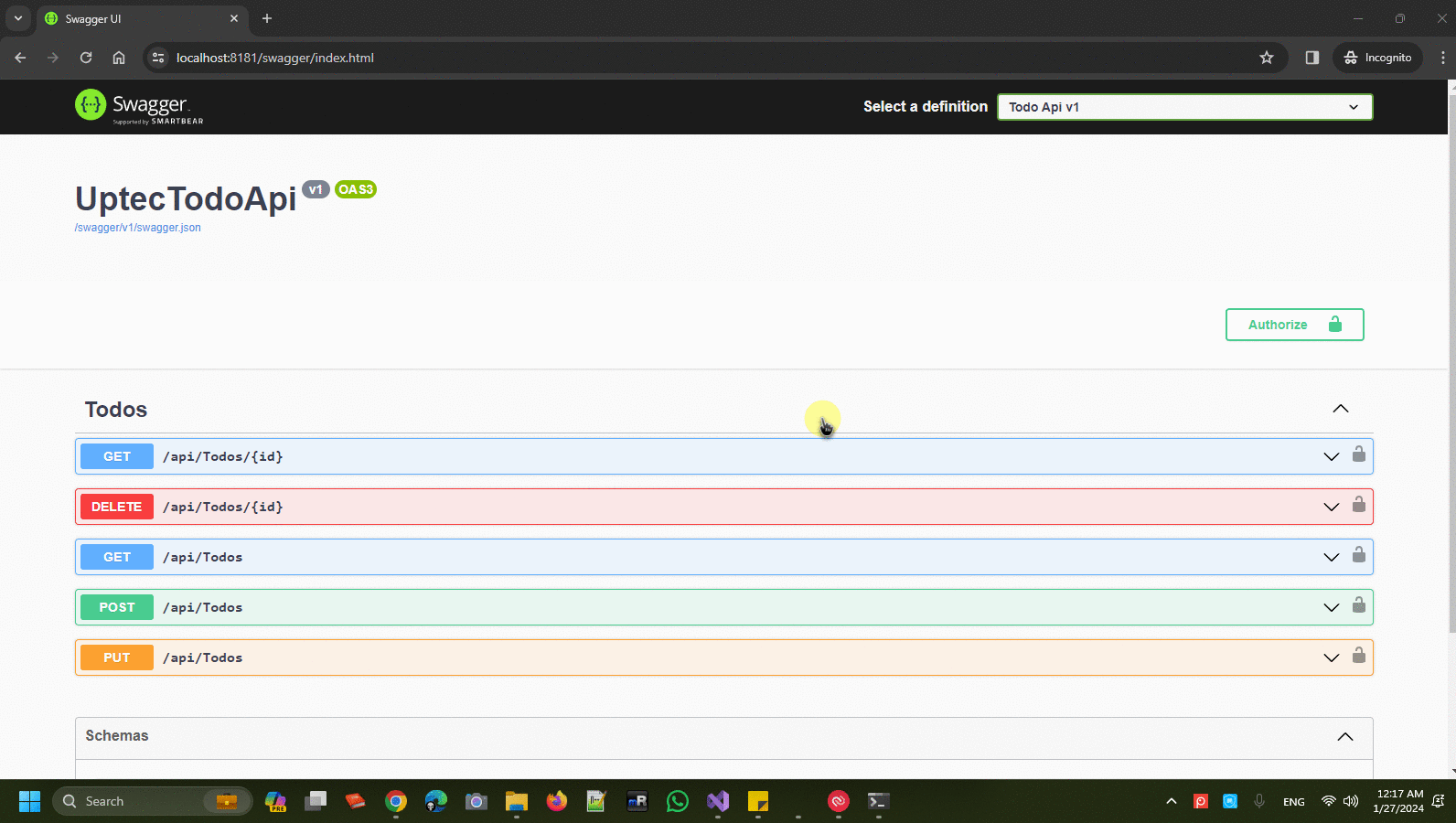View site information icon in address bar

coord(158,58)
